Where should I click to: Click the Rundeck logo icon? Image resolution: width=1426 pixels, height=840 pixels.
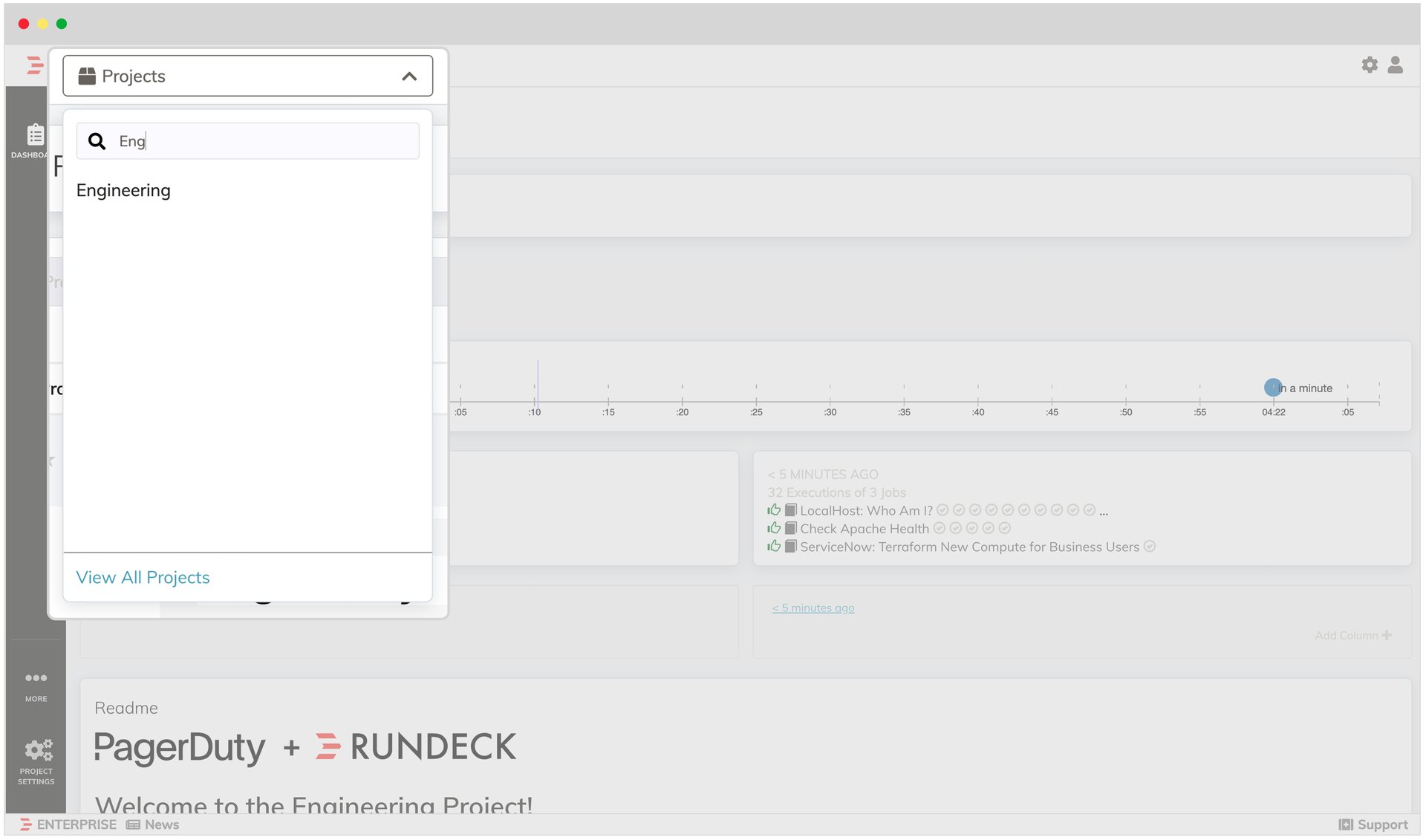point(34,65)
